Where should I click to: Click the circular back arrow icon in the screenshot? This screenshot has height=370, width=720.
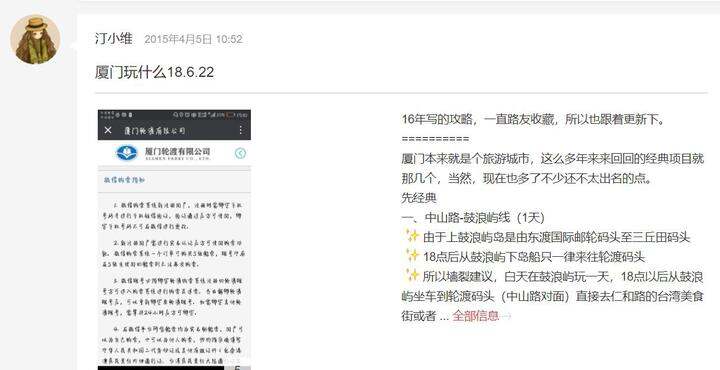[240, 153]
